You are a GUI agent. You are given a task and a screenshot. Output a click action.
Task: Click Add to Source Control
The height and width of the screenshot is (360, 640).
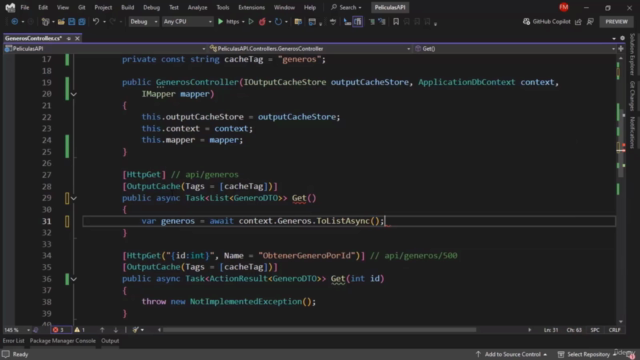coord(512,354)
